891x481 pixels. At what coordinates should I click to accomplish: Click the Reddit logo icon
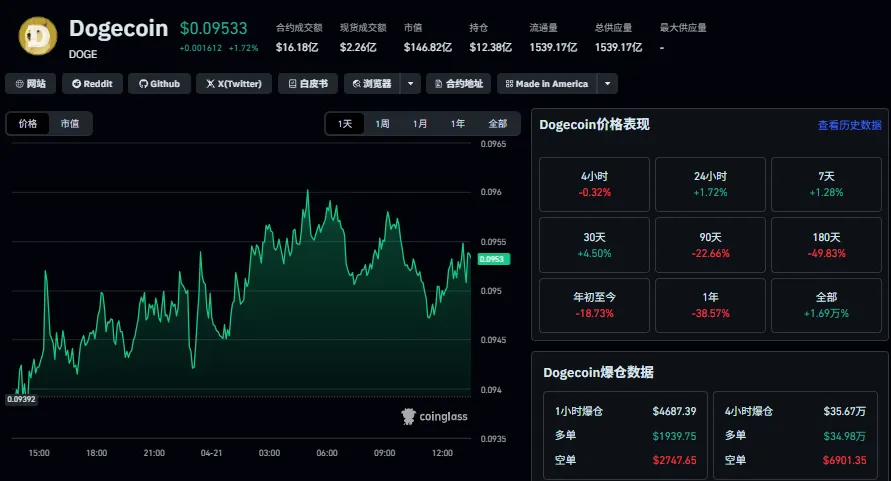coord(76,84)
